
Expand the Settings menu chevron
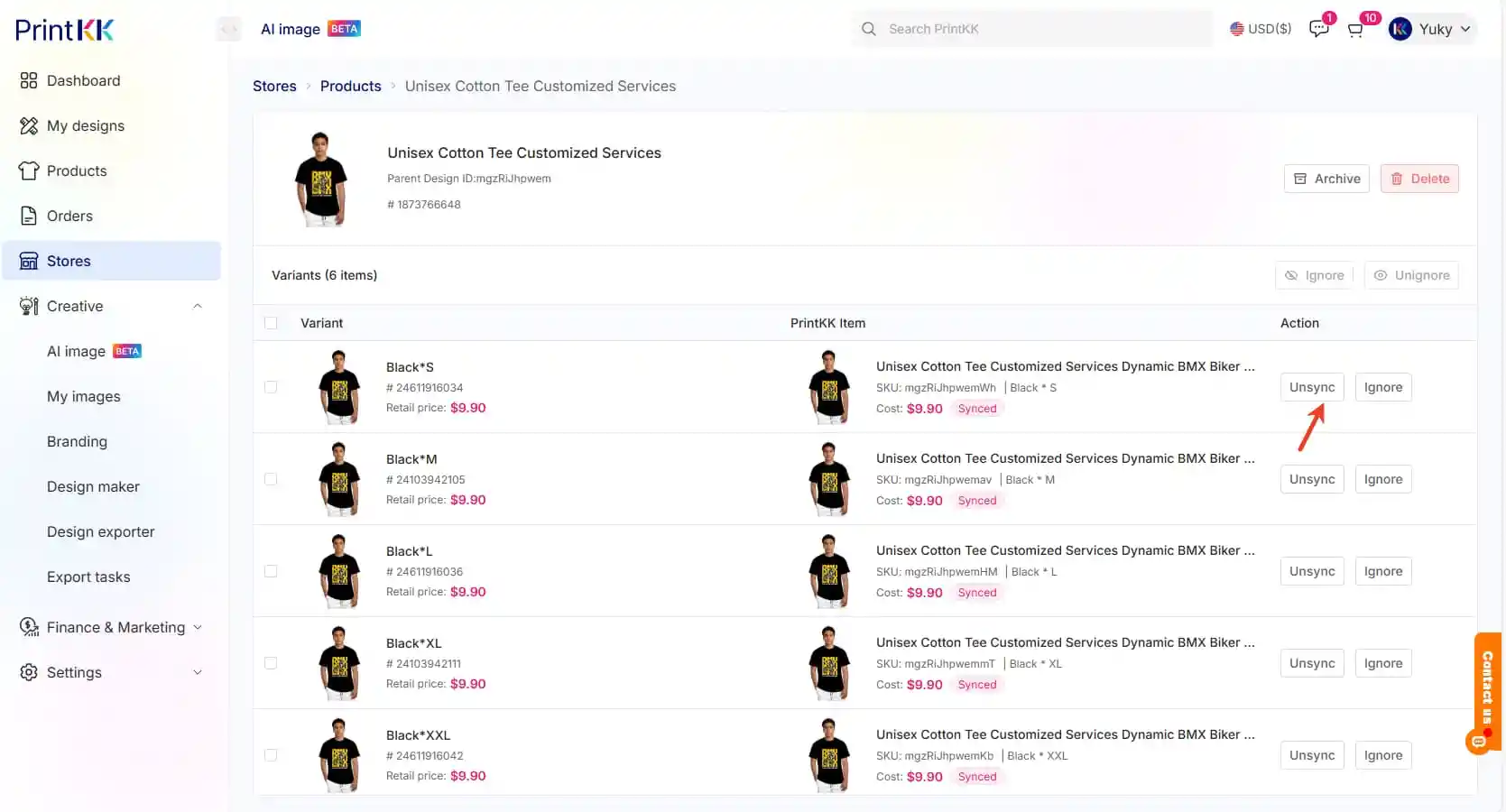(x=198, y=672)
